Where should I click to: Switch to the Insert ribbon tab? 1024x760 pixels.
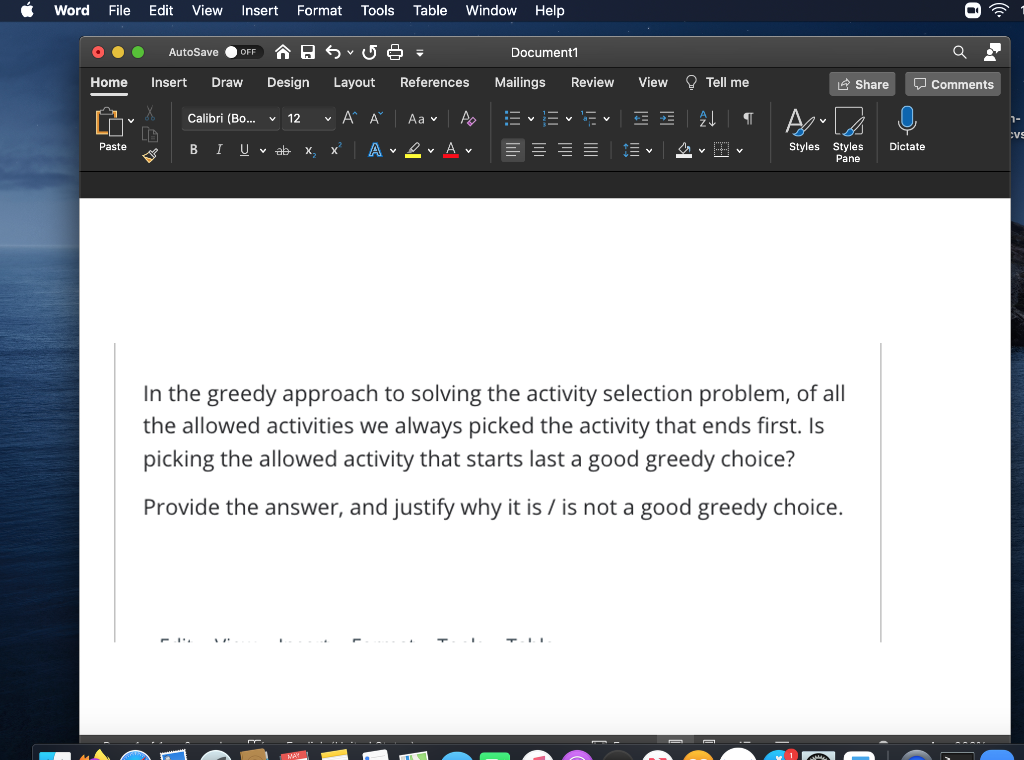pos(168,82)
